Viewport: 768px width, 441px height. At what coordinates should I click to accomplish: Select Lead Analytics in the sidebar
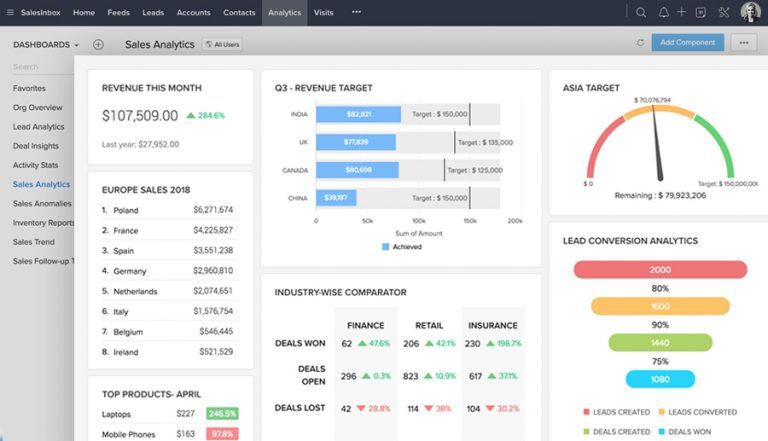point(38,127)
